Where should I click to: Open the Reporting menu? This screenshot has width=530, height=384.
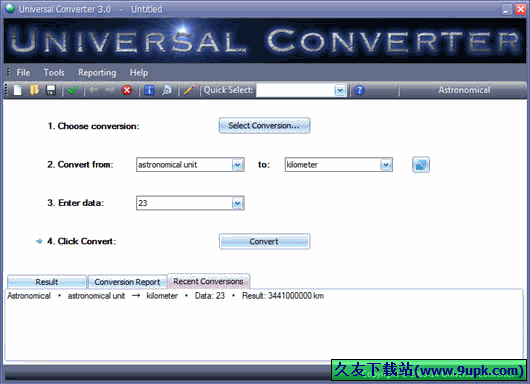click(x=97, y=73)
